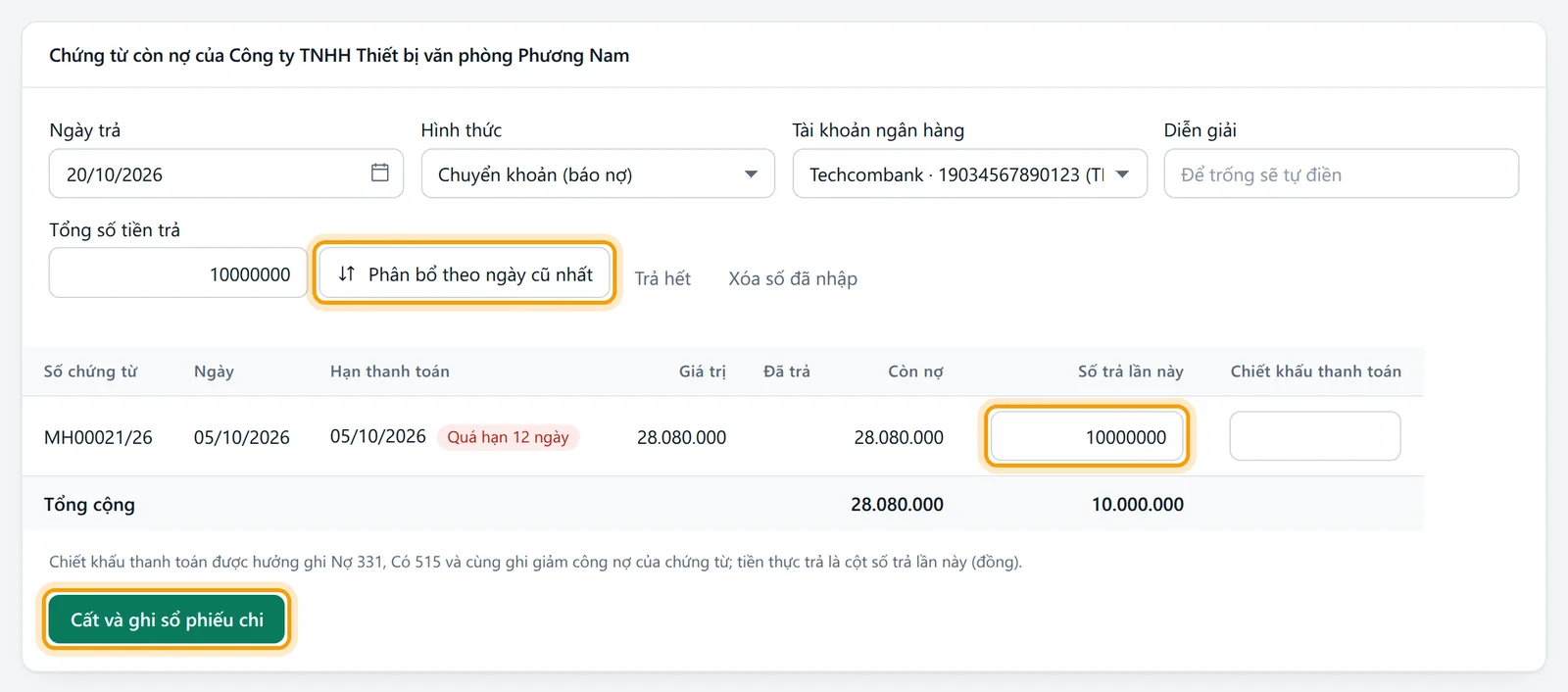Screen dimensions: 1568x692
Task: Open the calendar picker in Ngày trả
Action: point(380,173)
